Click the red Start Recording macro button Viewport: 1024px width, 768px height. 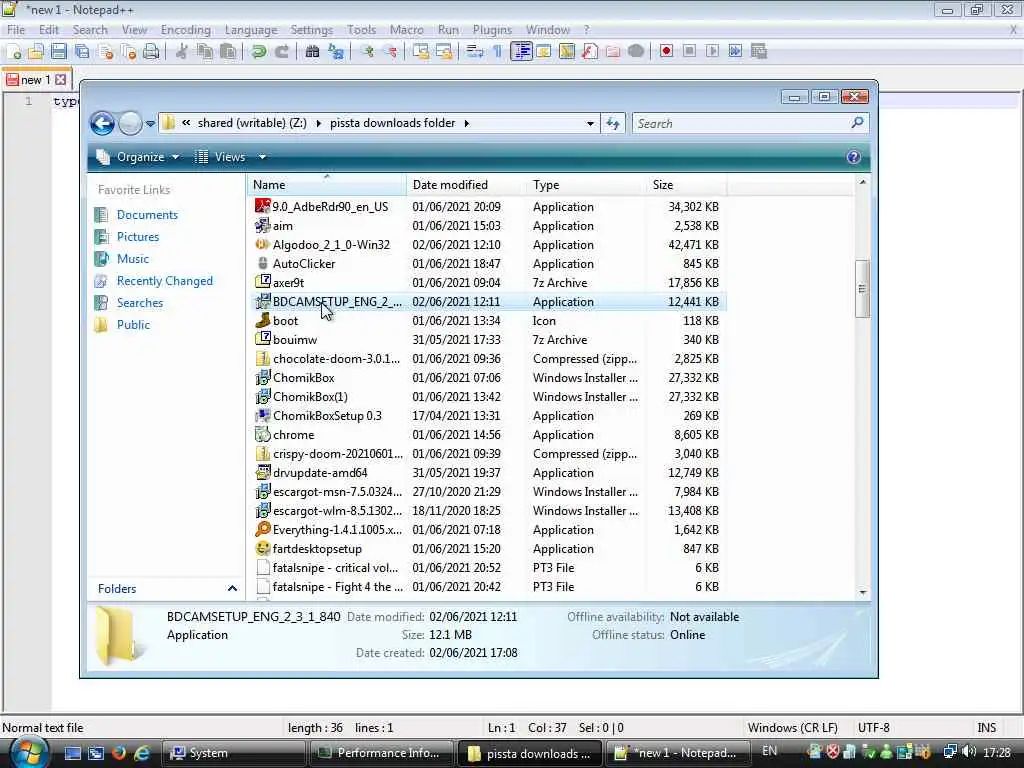[x=666, y=51]
